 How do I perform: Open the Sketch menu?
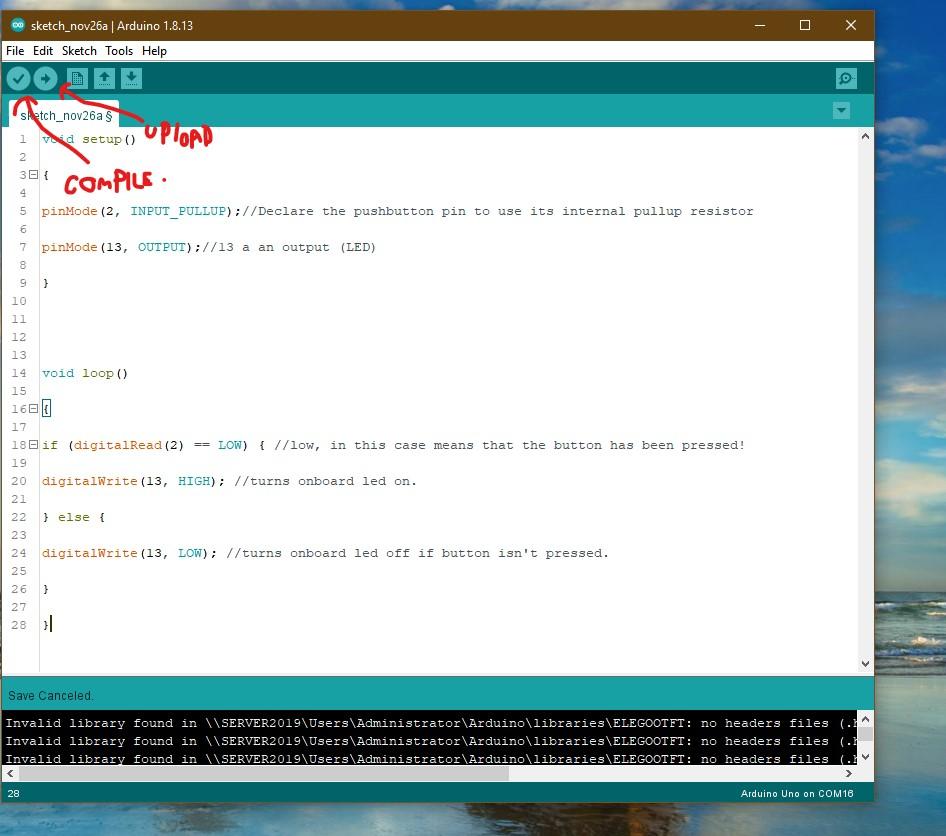79,51
